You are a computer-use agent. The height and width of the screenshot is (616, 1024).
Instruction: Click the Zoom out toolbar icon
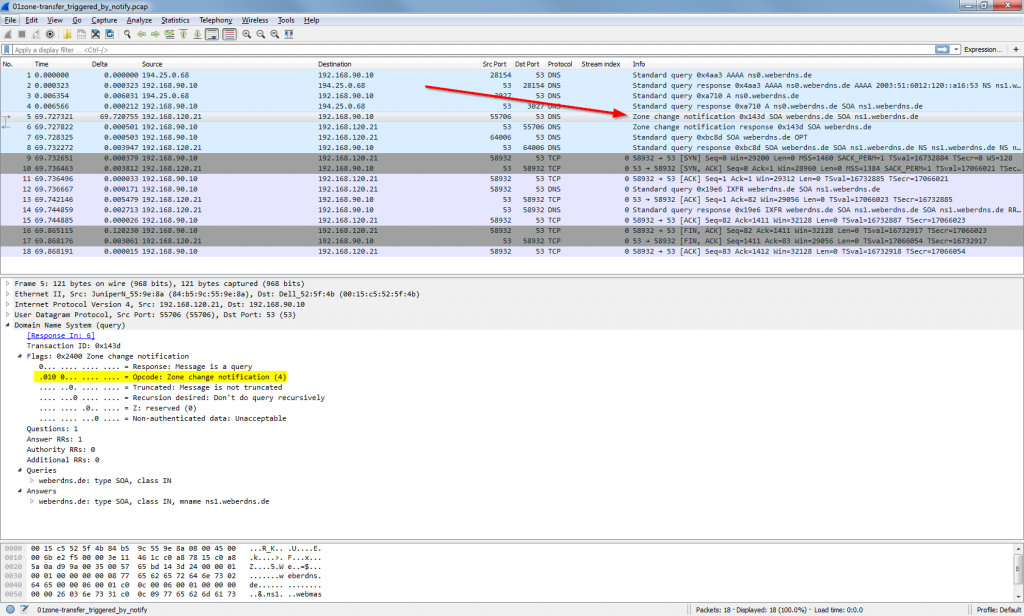click(x=261, y=34)
